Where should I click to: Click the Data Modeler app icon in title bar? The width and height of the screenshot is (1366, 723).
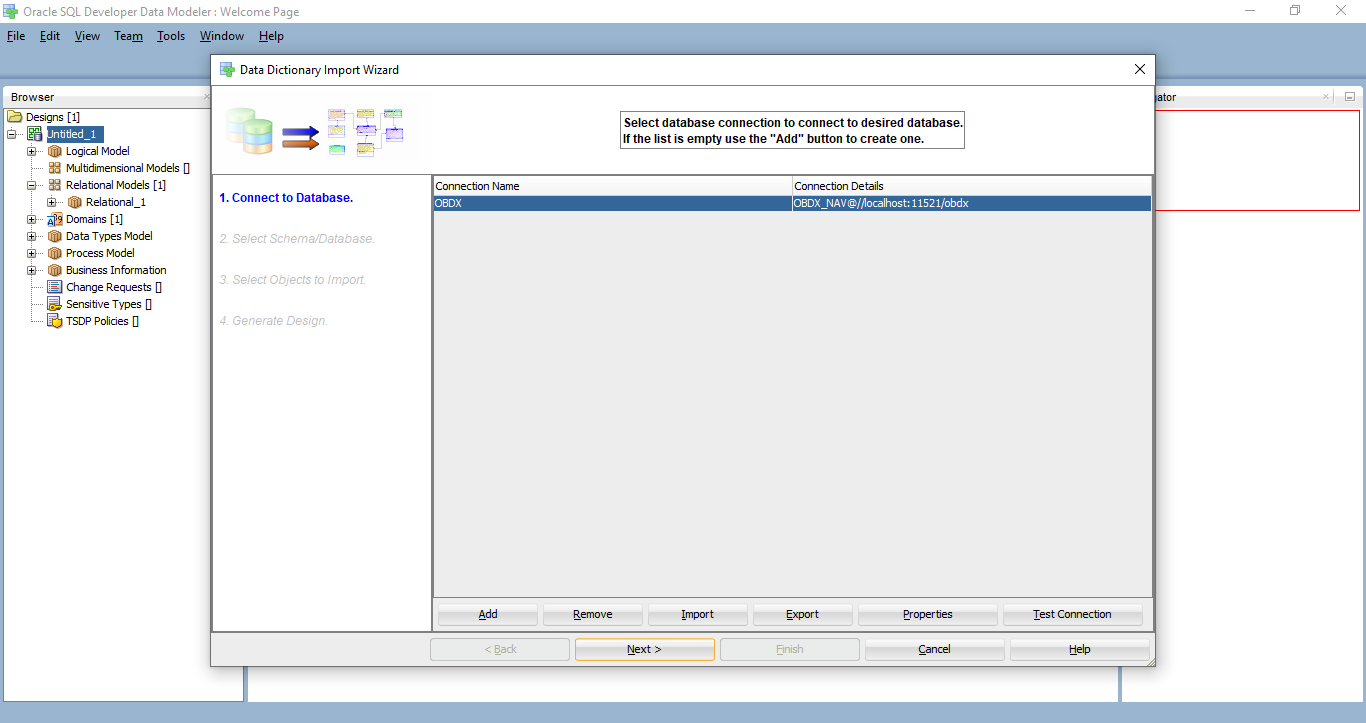[x=11, y=12]
